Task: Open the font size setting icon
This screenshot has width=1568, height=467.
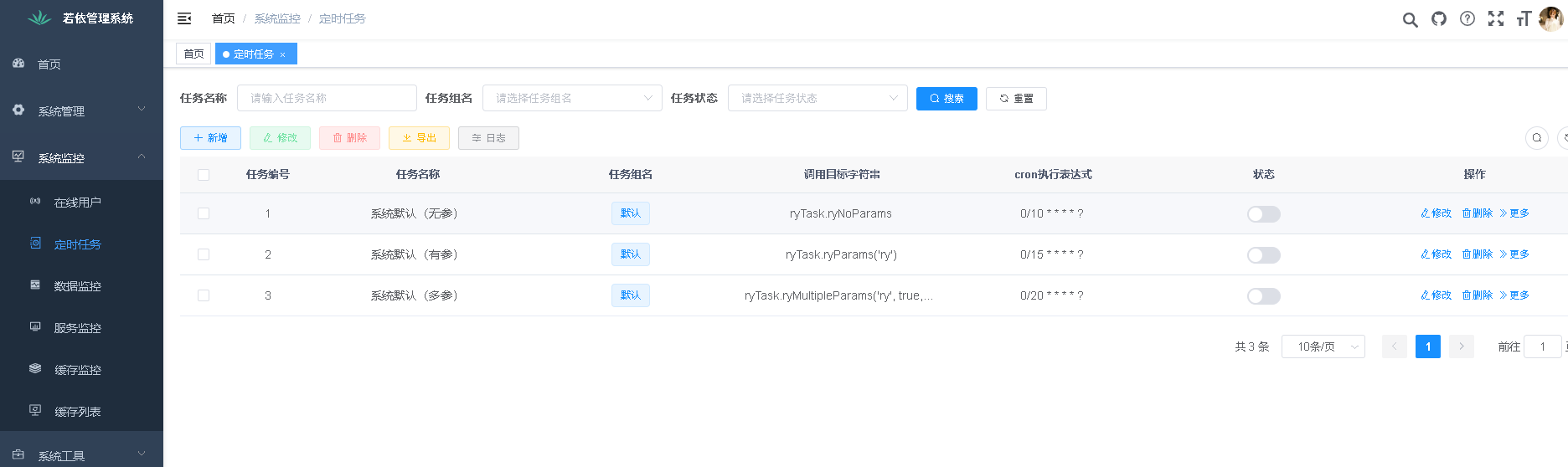Action: click(x=1524, y=18)
